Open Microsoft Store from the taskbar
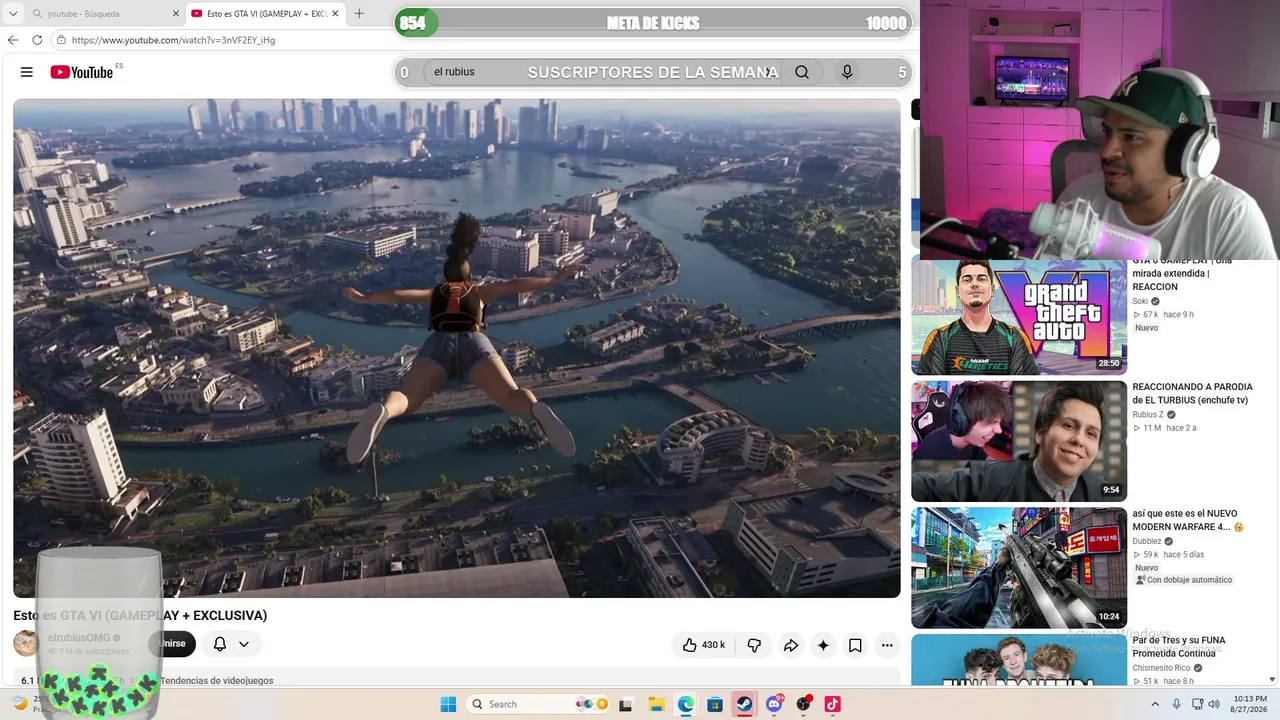Screen dimensions: 1280x720 tap(715, 704)
